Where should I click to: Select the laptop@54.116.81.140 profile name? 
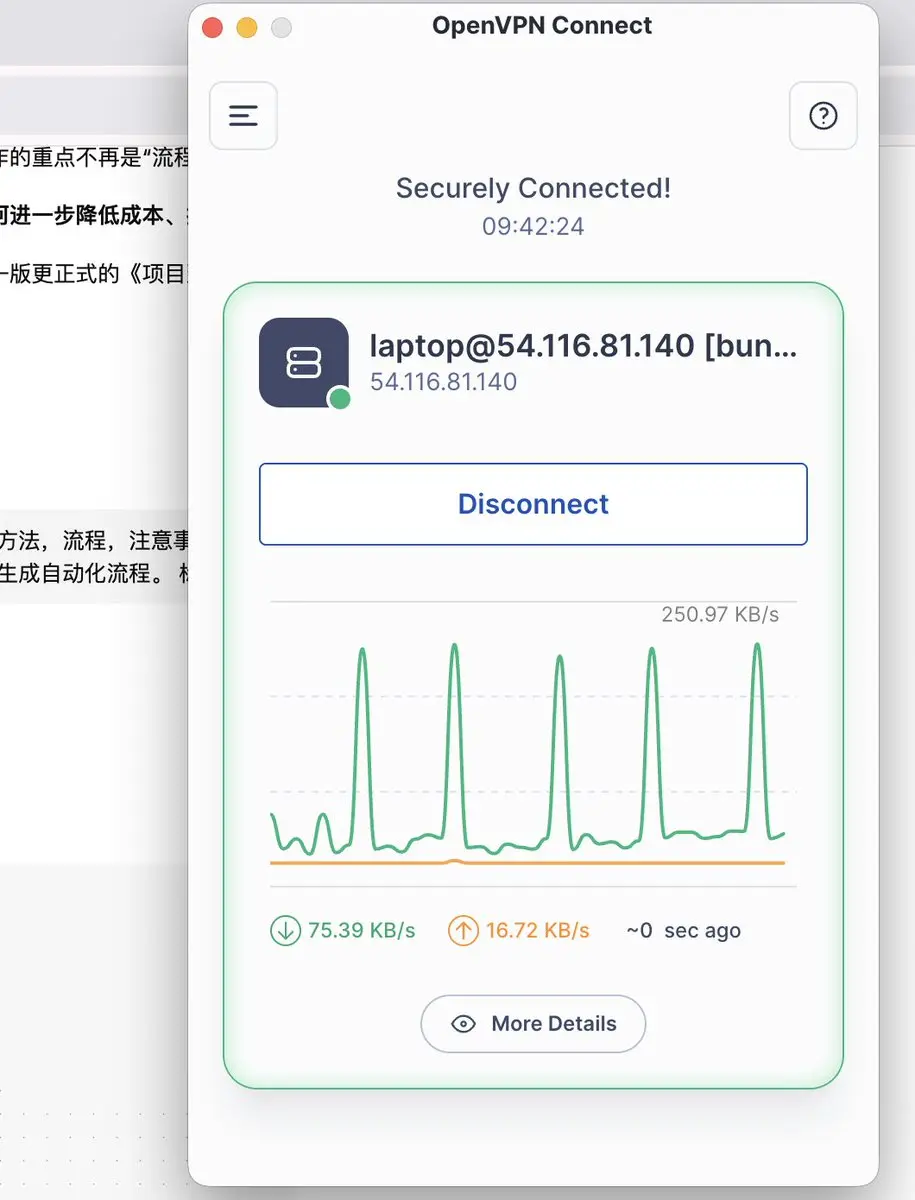[x=584, y=346]
